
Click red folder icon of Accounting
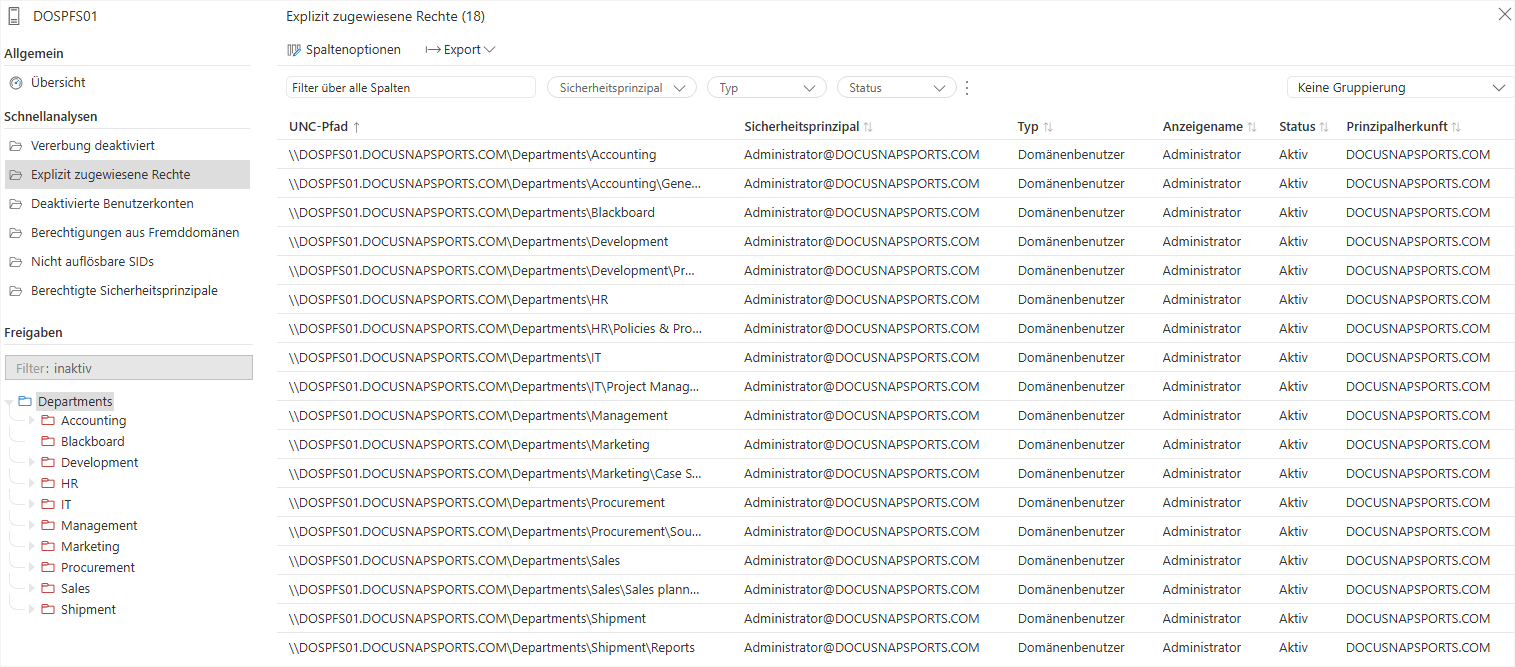coord(48,421)
